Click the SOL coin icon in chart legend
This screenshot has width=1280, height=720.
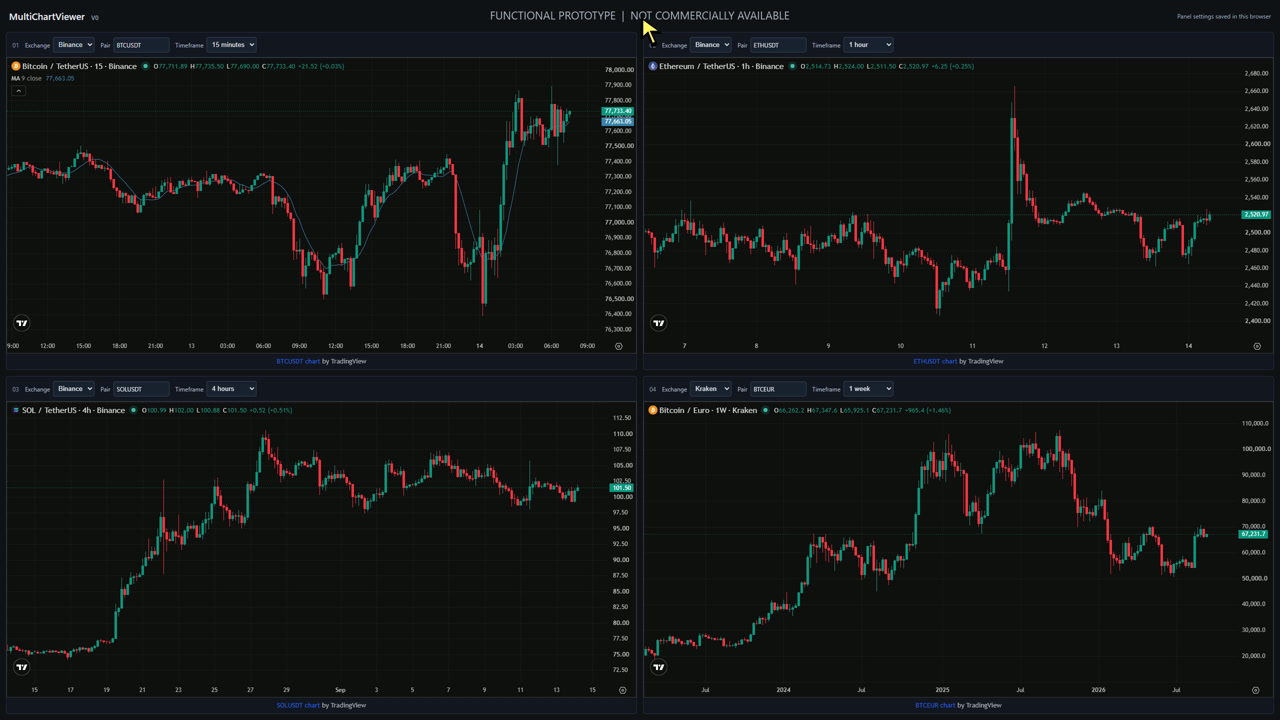pos(16,410)
